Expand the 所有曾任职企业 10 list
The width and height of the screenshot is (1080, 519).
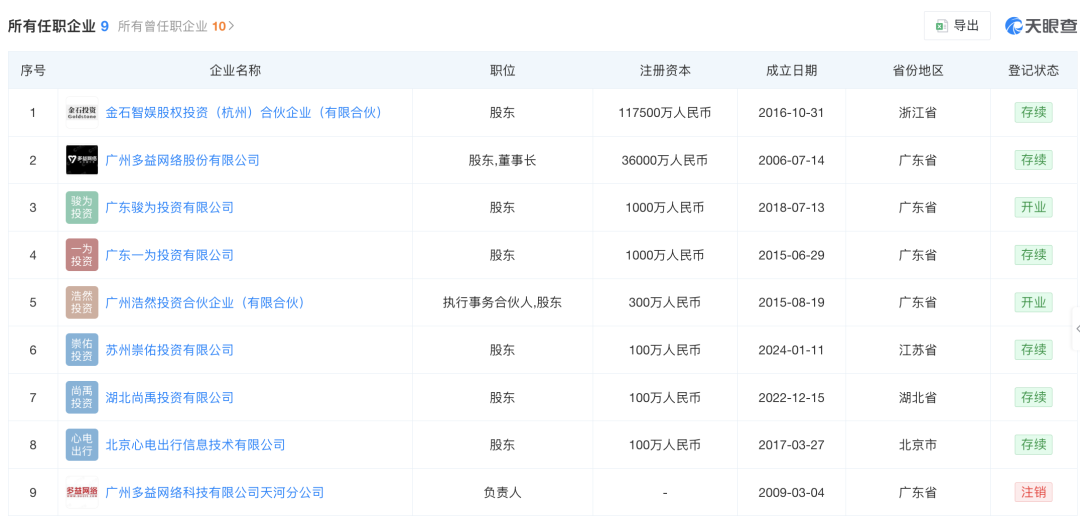pyautogui.click(x=176, y=26)
